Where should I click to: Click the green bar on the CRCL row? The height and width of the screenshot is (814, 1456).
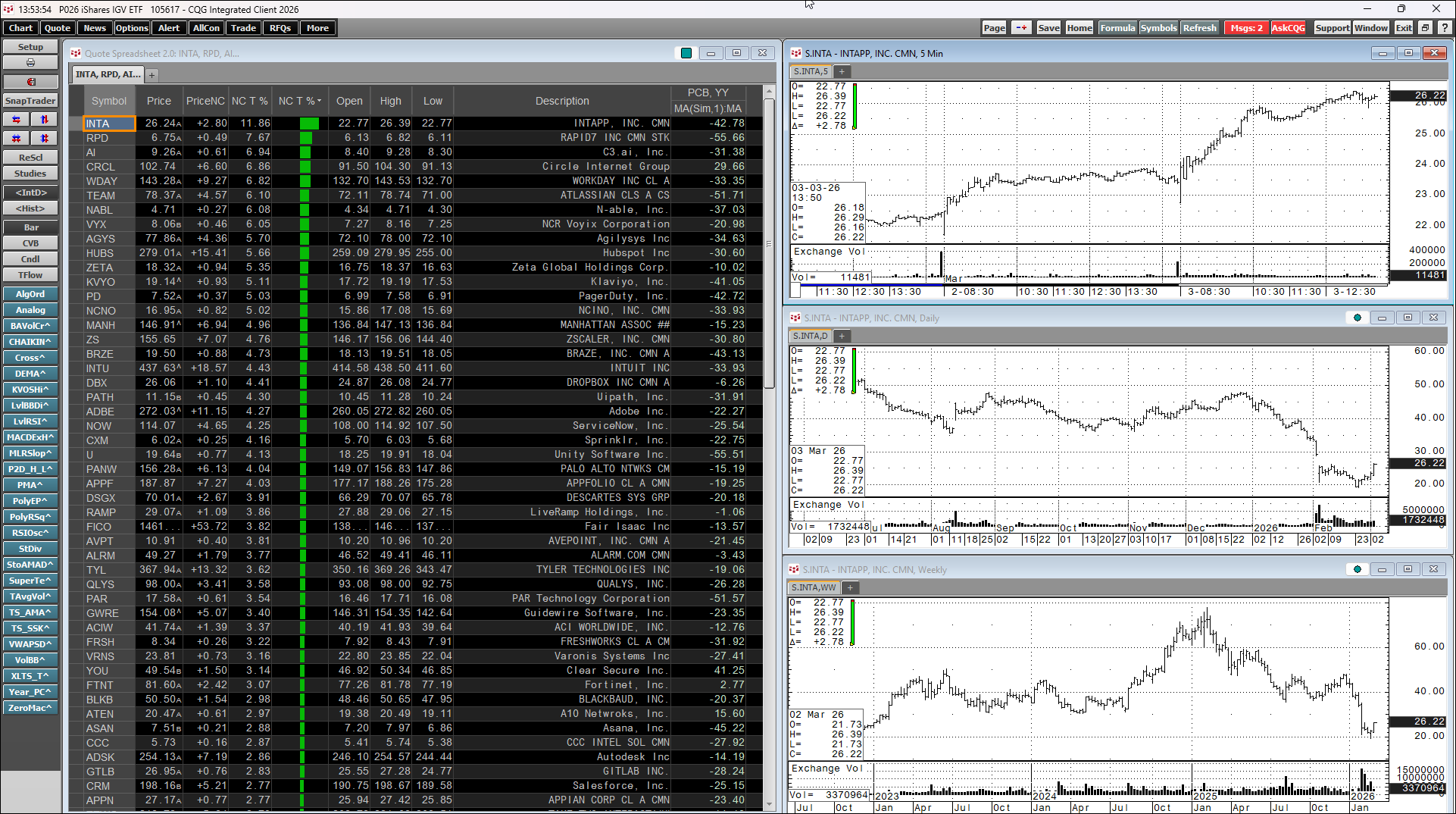pos(305,167)
